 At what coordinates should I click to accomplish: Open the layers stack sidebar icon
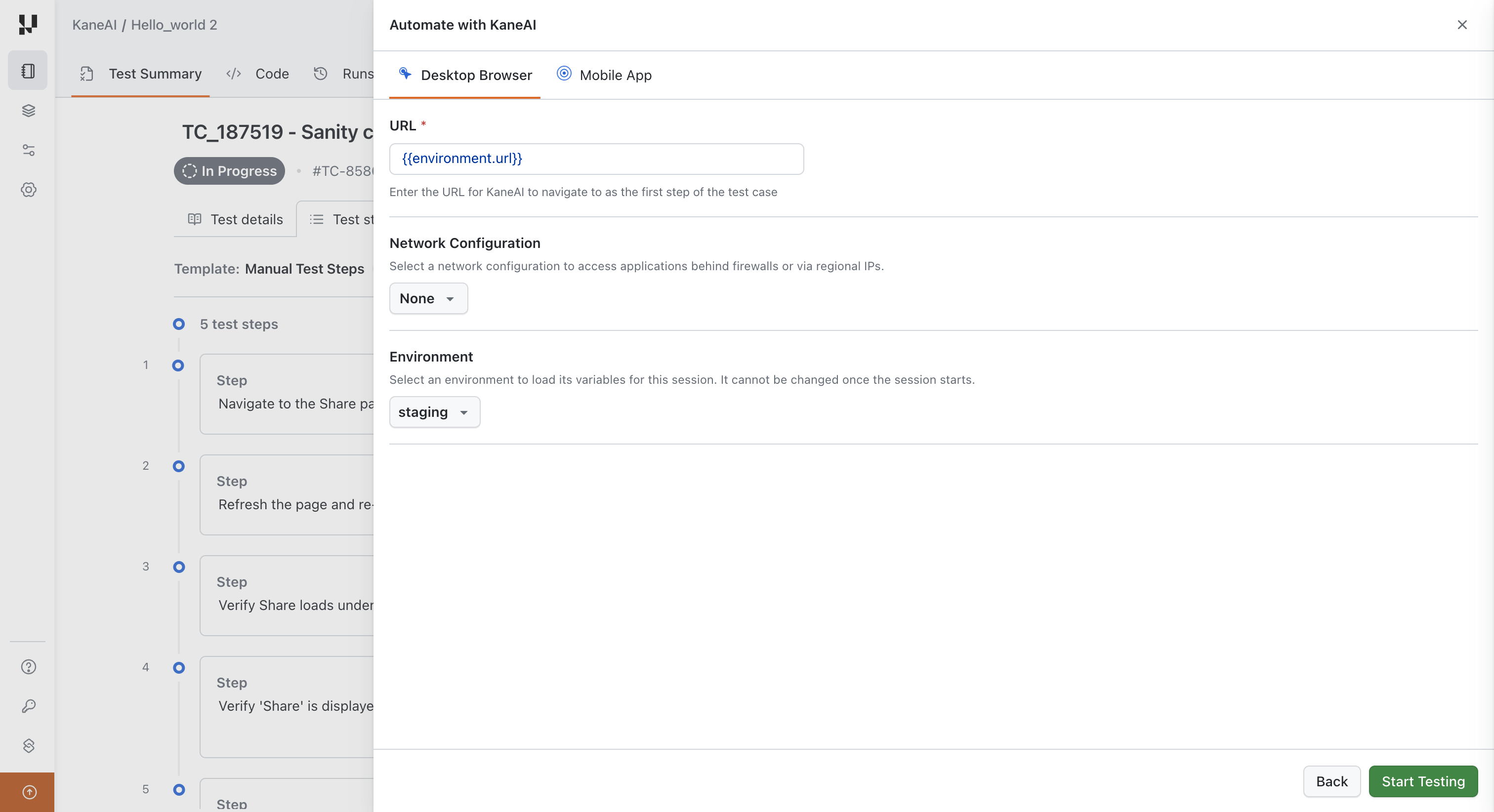pyautogui.click(x=29, y=111)
